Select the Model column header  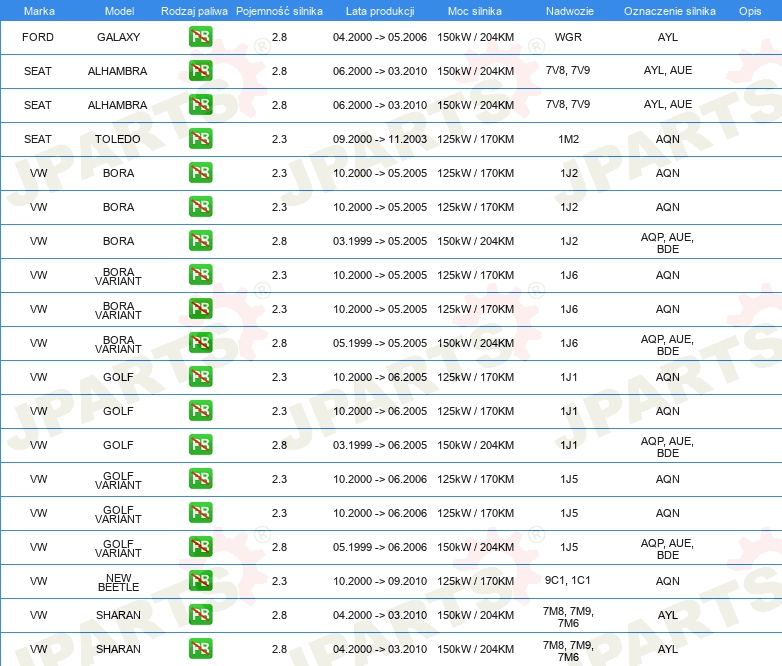point(119,11)
